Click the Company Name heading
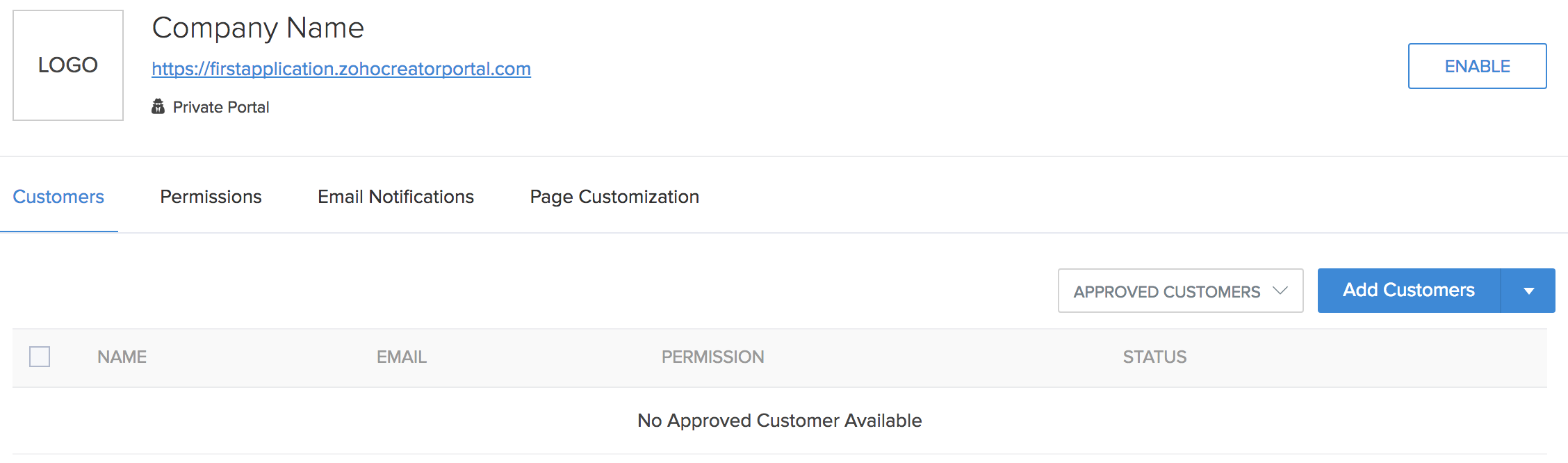The width and height of the screenshot is (1568, 463). tap(258, 29)
